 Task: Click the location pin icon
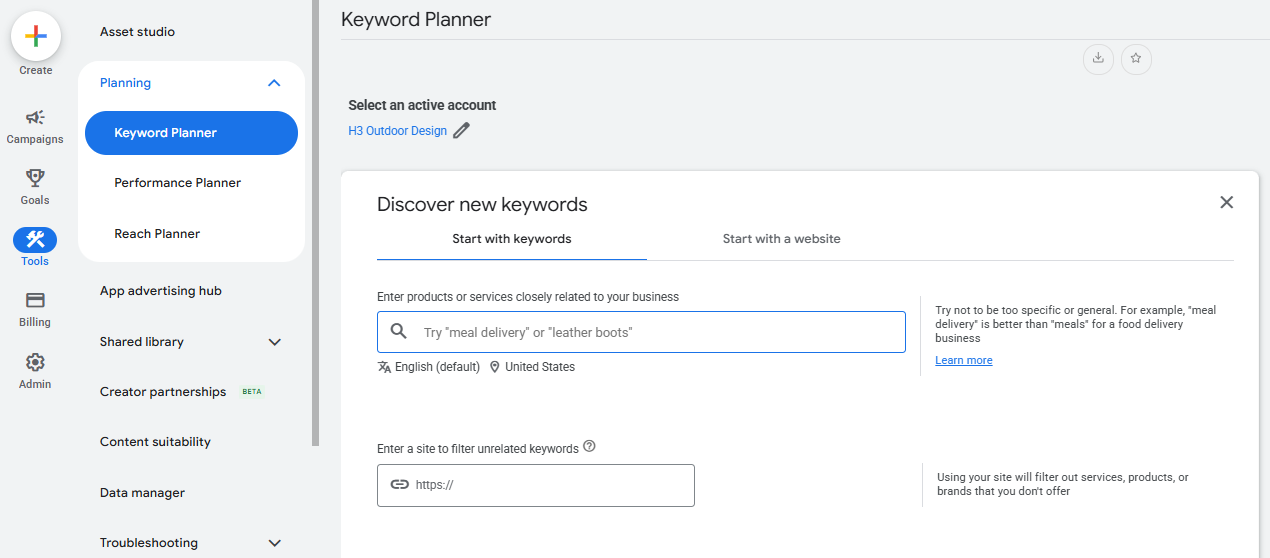[x=494, y=367]
